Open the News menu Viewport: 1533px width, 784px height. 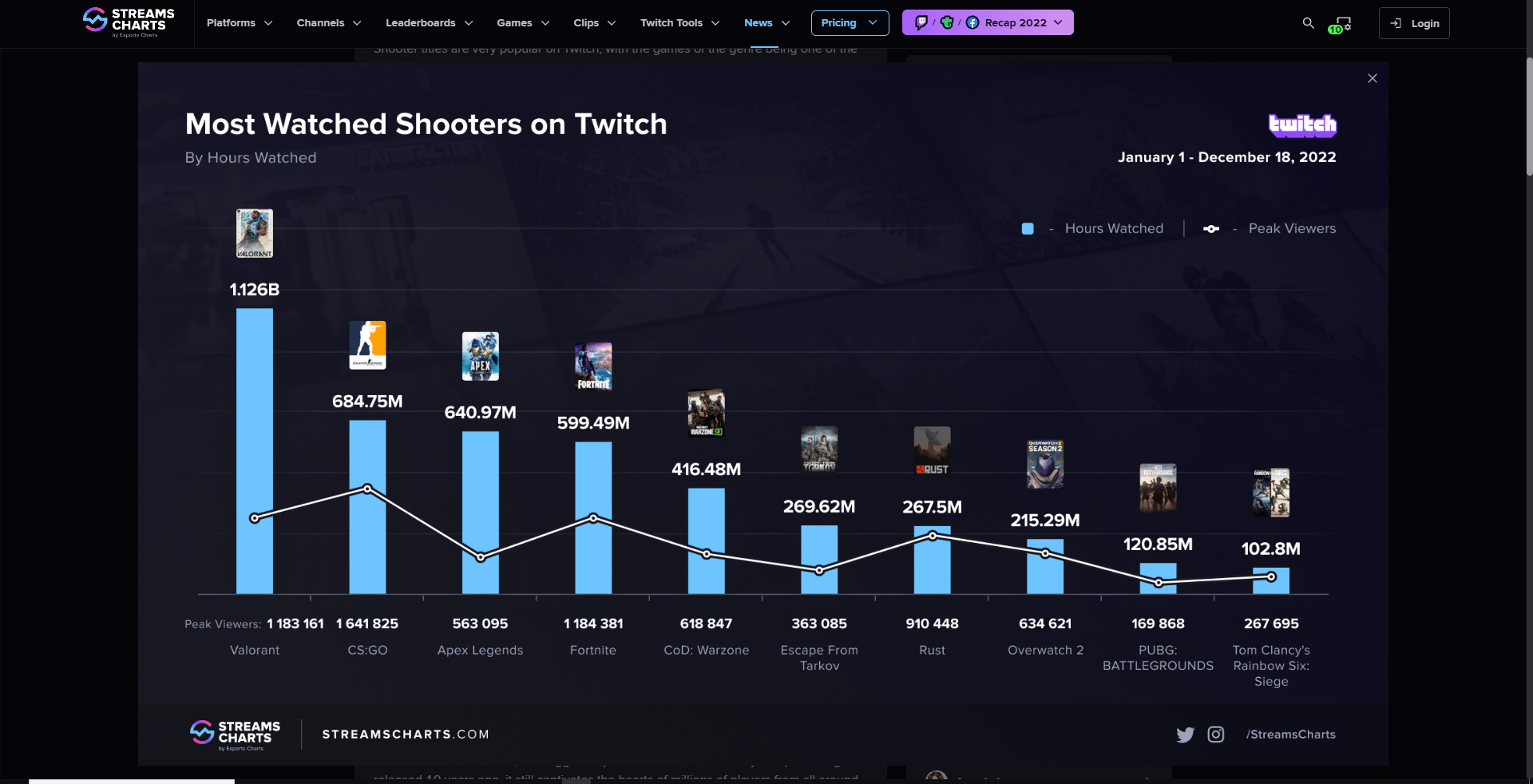(767, 22)
